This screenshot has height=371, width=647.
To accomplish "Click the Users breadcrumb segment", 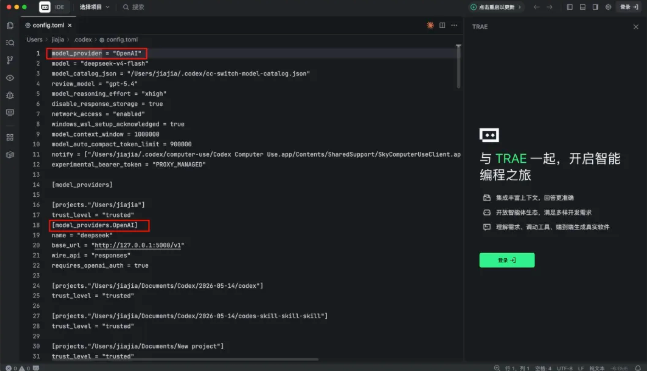I will click(34, 40).
